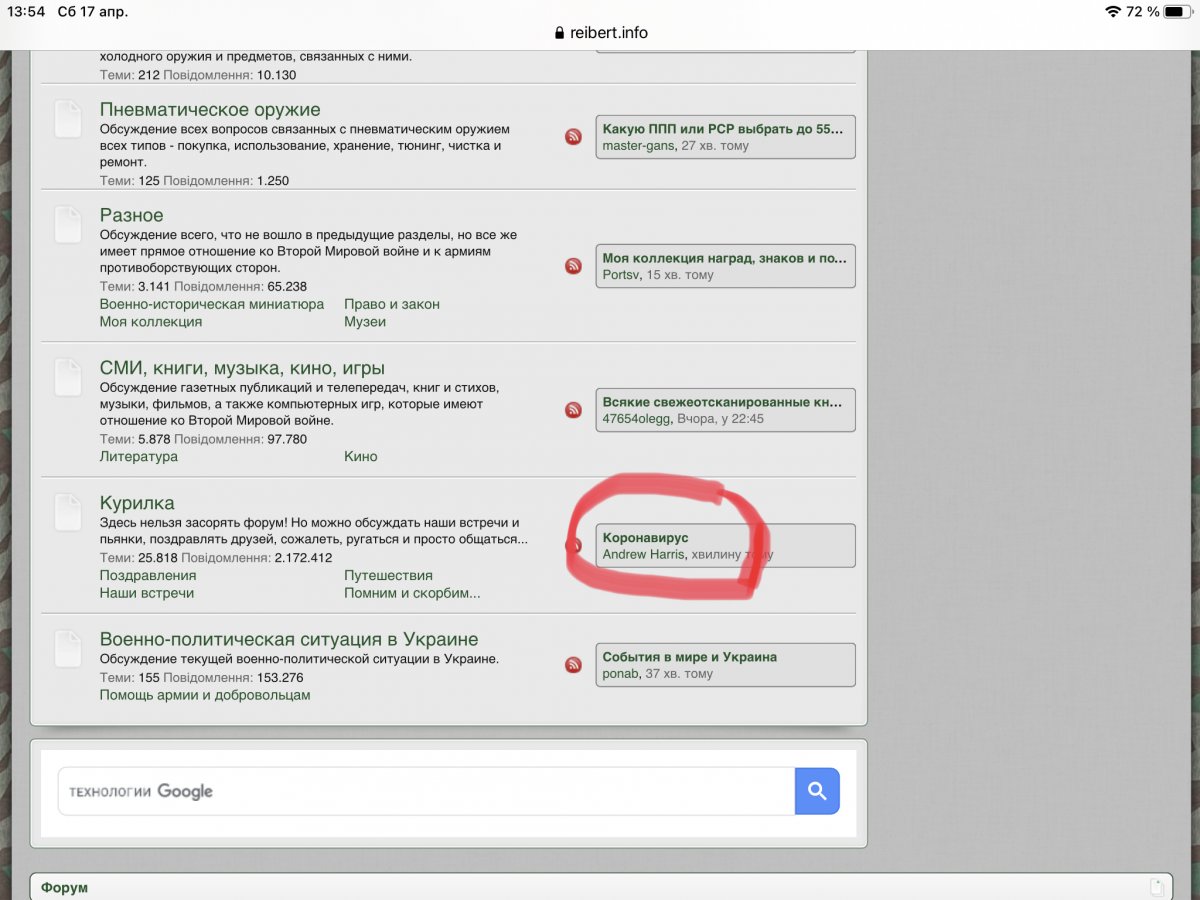Tap the 13:54 clock in status bar
Screen dimensions: 1200x900
click(x=28, y=12)
